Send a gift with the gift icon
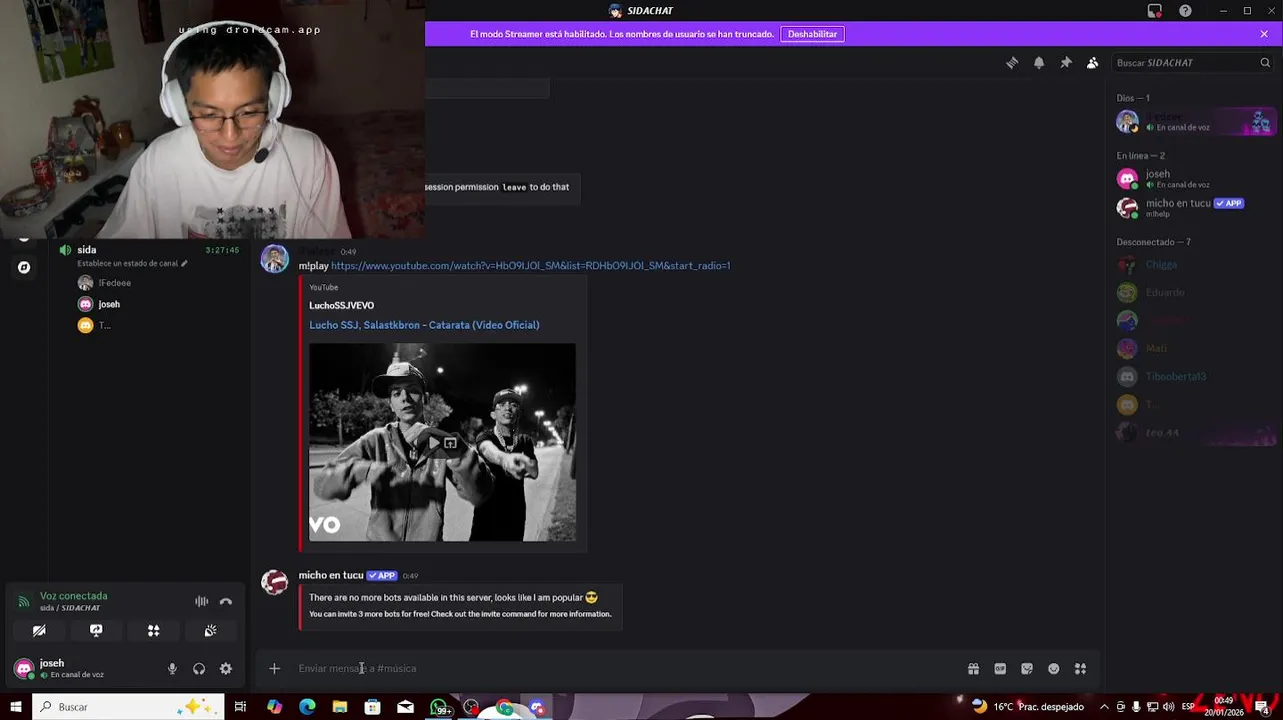The width and height of the screenshot is (1283, 720). [973, 669]
